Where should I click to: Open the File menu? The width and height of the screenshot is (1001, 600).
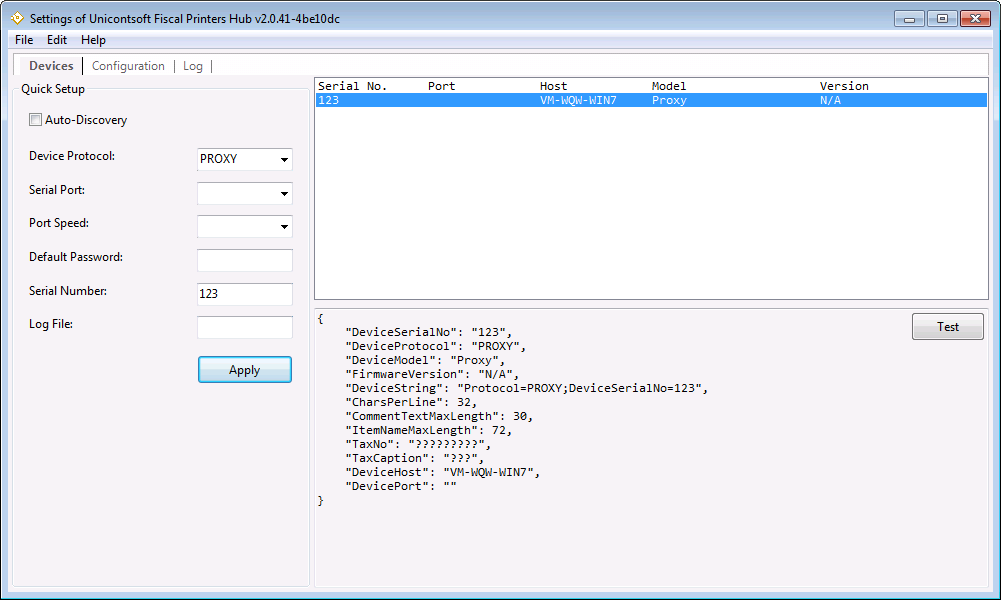tap(24, 40)
